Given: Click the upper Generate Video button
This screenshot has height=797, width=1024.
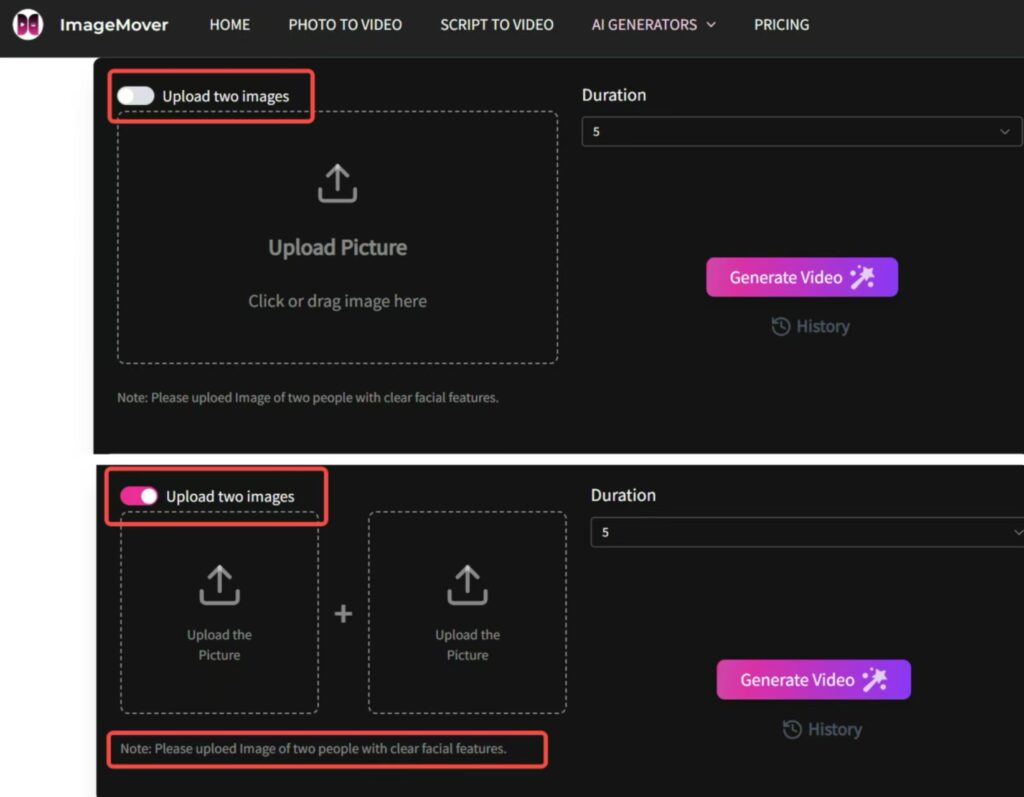Looking at the screenshot, I should [801, 277].
